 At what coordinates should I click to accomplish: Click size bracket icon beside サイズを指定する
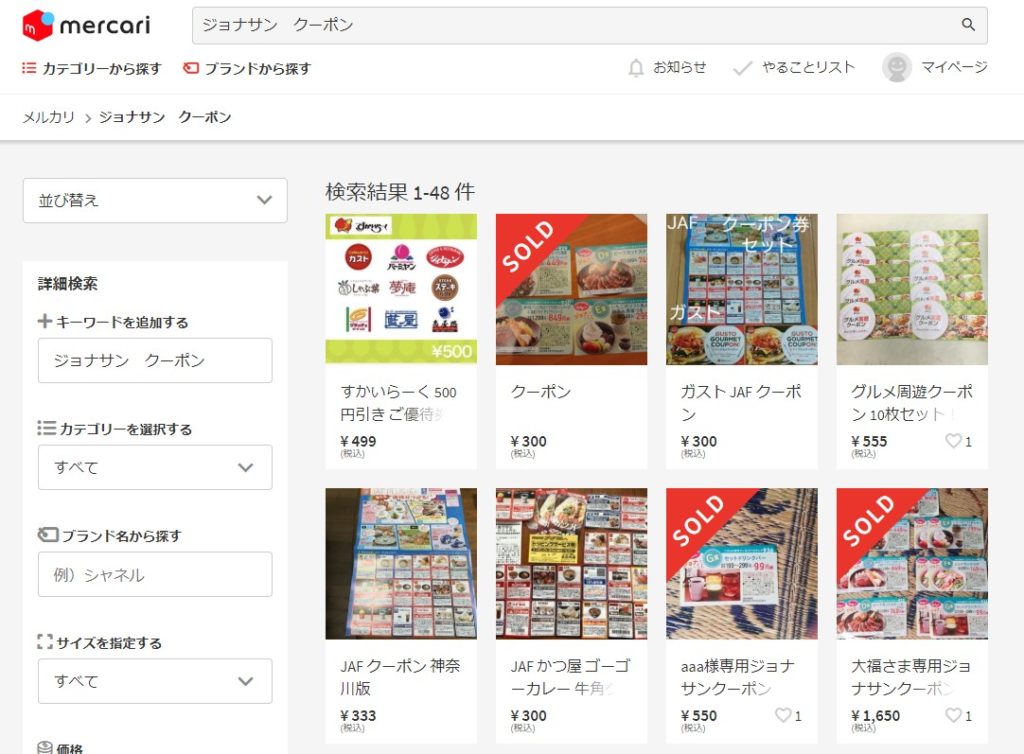45,642
